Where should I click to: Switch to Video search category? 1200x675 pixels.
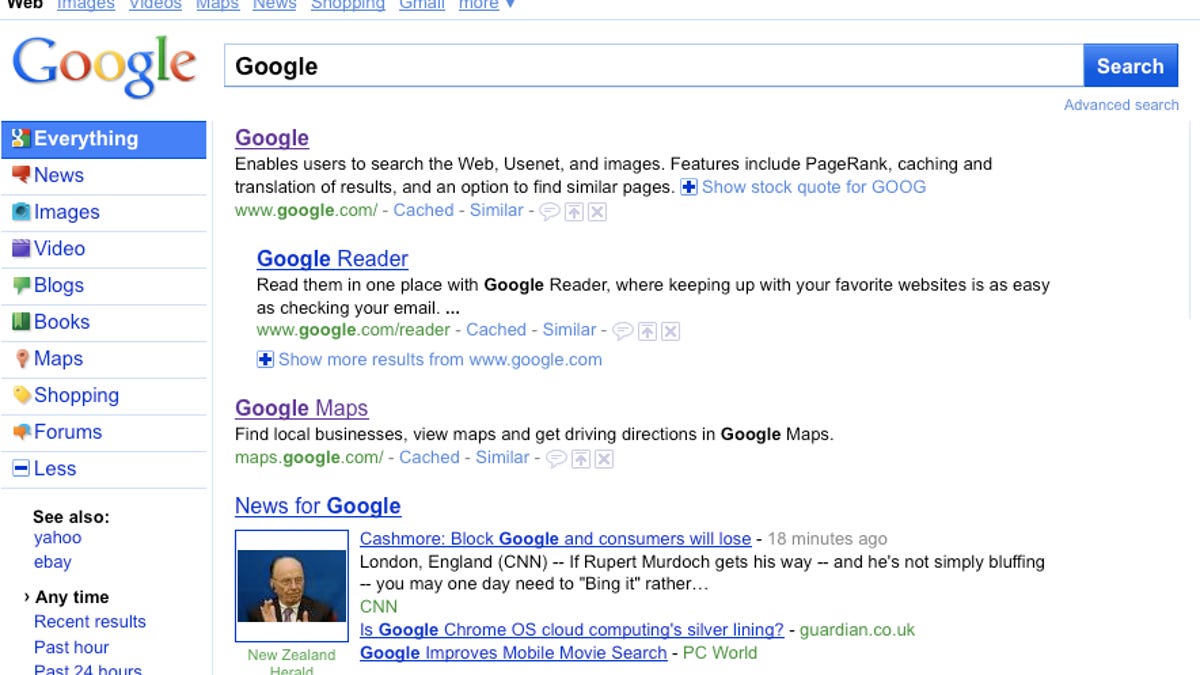coord(59,248)
